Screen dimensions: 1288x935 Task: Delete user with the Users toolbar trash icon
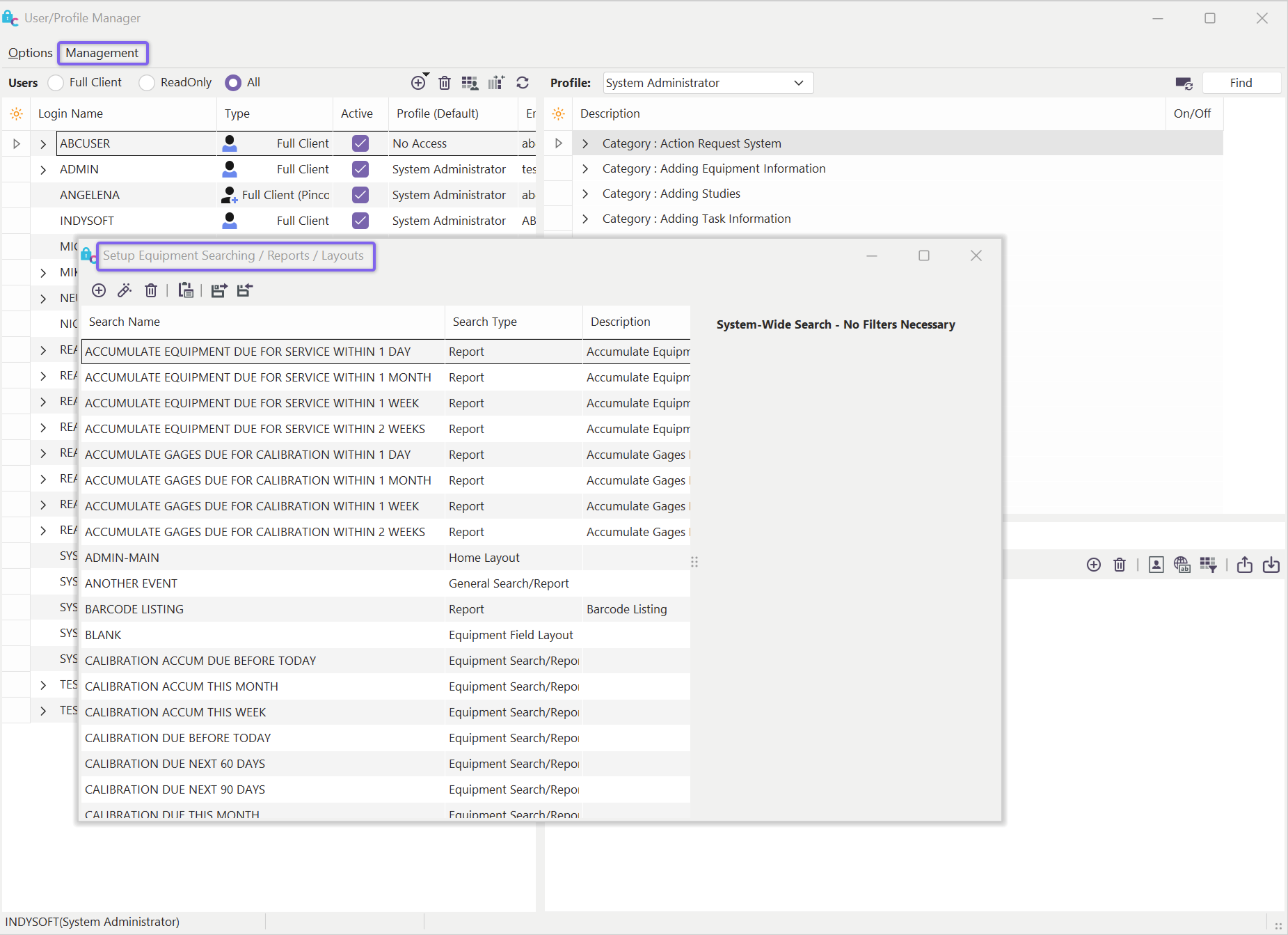pos(445,83)
